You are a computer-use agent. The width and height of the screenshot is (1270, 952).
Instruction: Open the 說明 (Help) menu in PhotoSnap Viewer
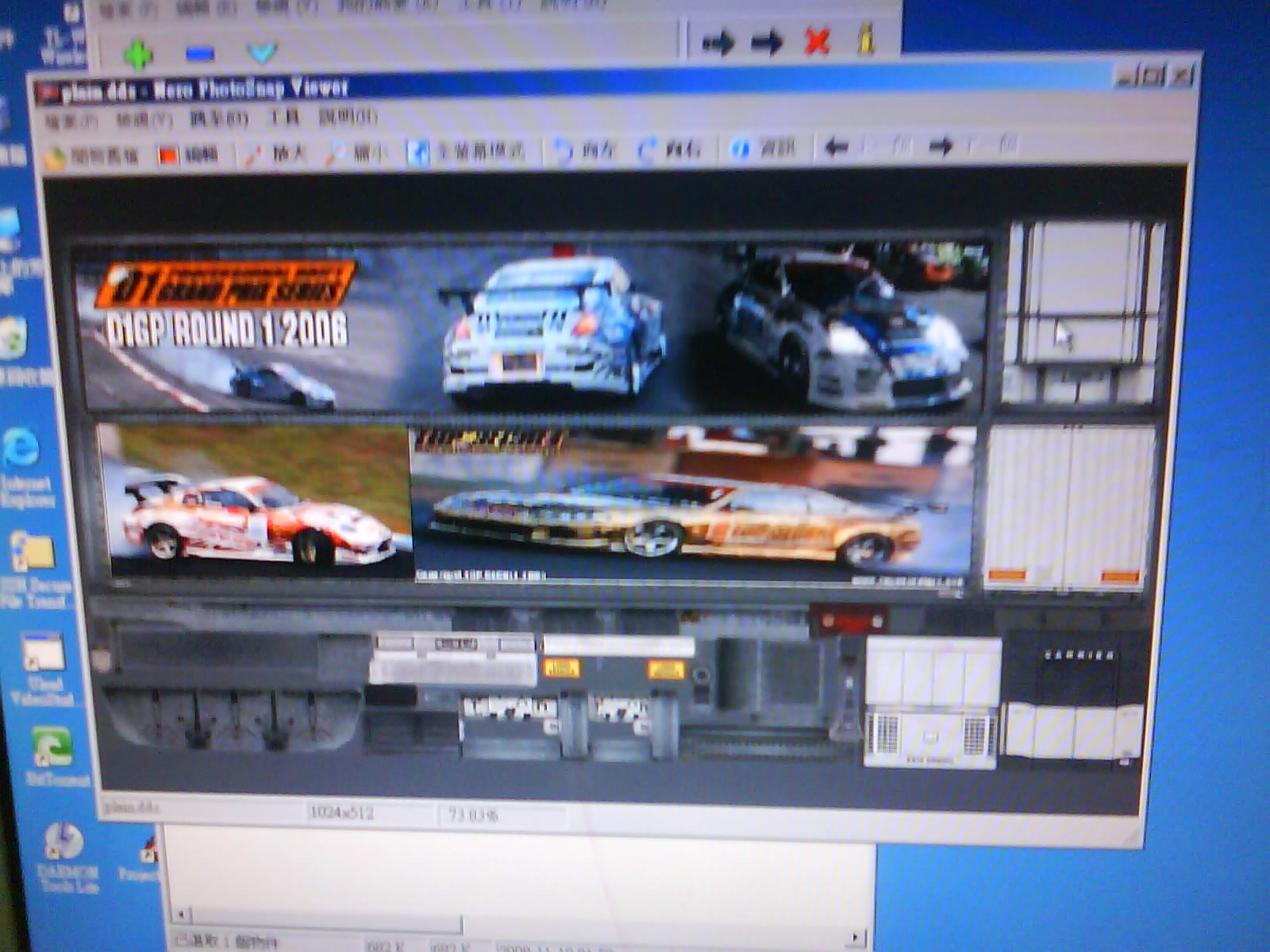pos(348,117)
